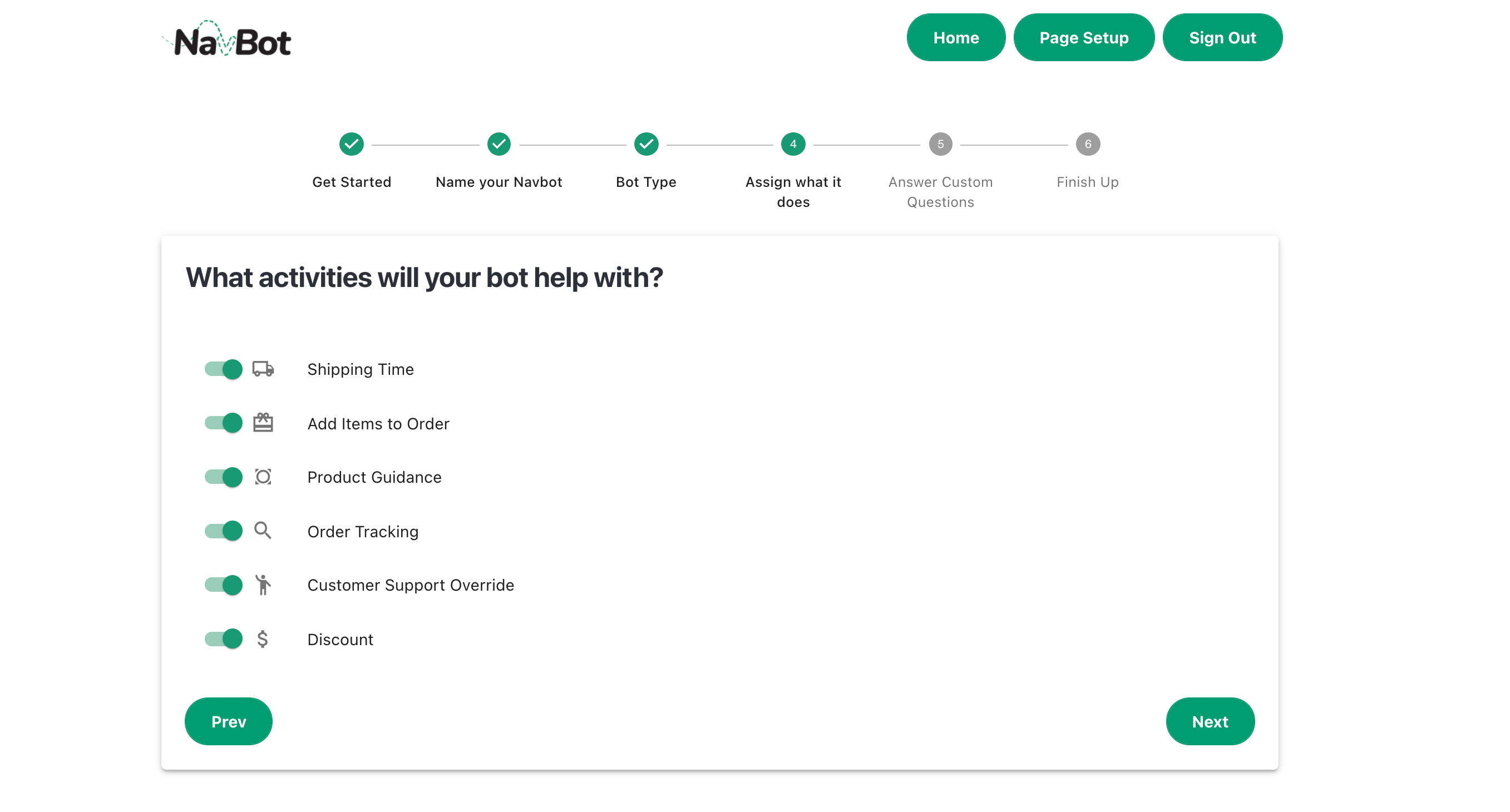Go back with Prev button
This screenshot has width=1510, height=812.
(228, 721)
